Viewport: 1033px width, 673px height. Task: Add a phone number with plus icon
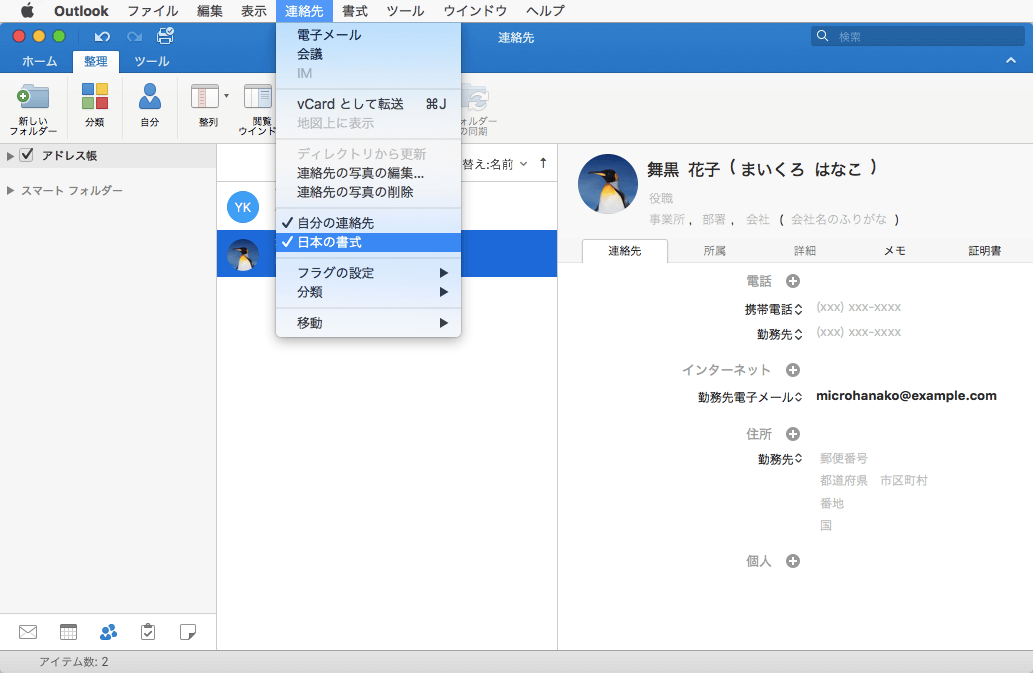tap(793, 281)
